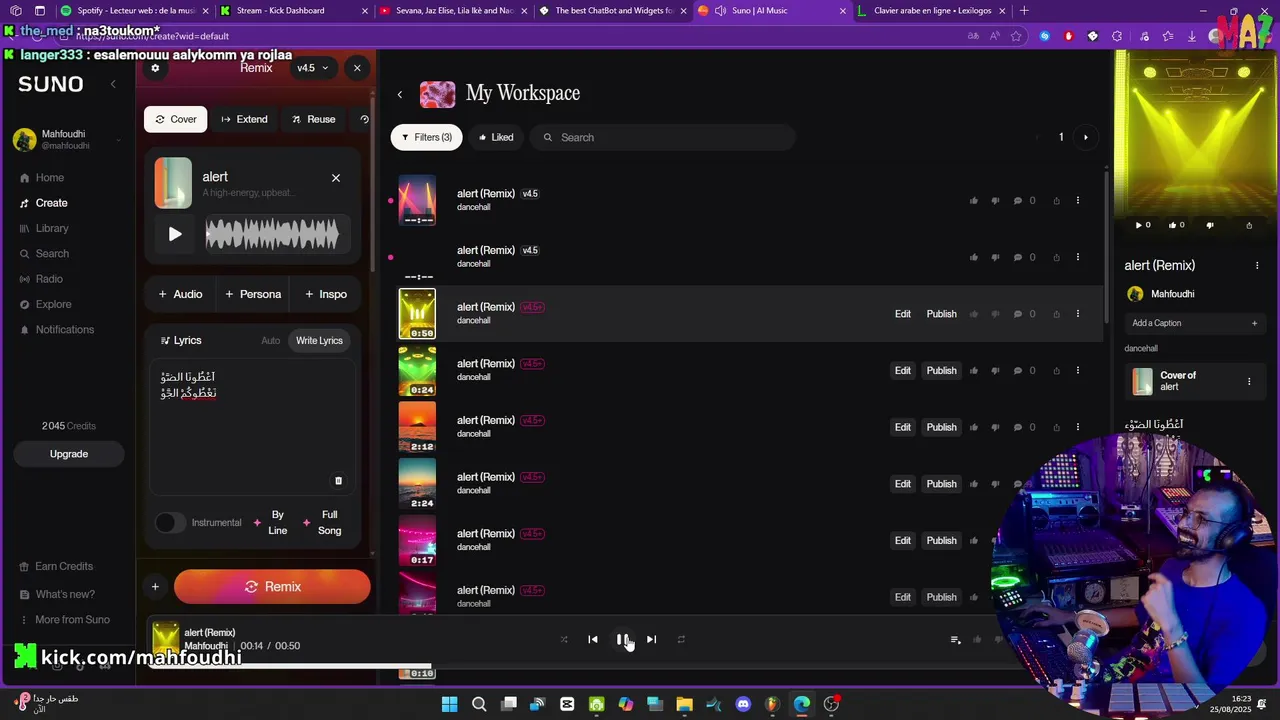Open Windows Start menu
Viewport: 1280px width, 720px height.
coord(449,704)
